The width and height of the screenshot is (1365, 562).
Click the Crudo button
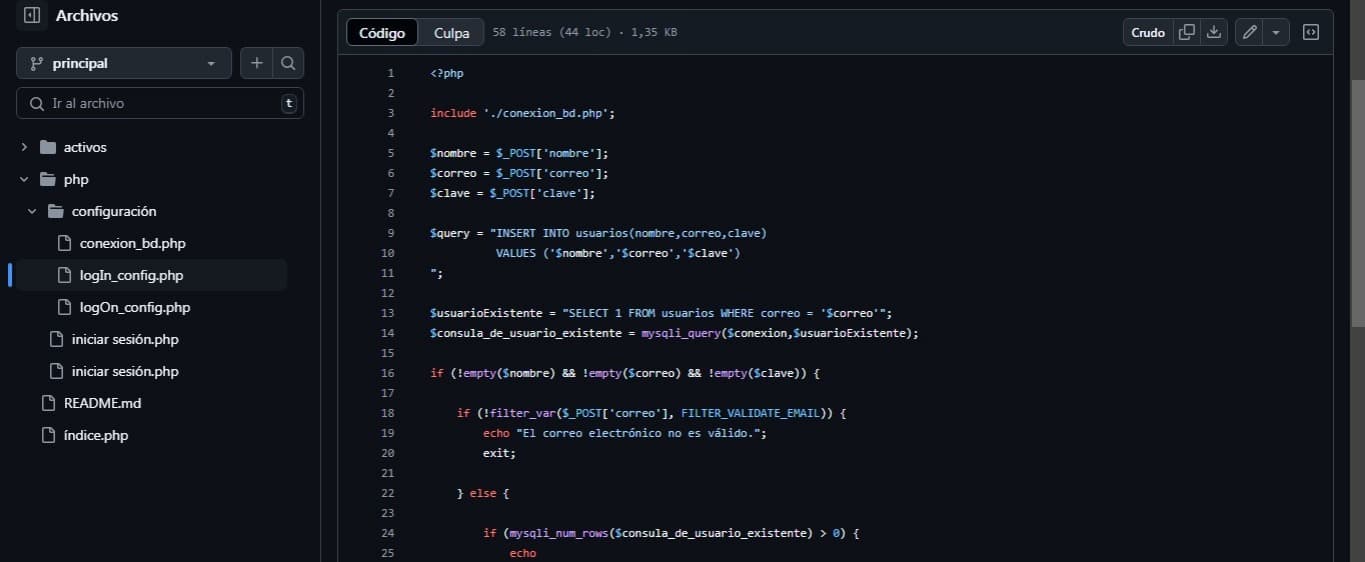point(1148,32)
